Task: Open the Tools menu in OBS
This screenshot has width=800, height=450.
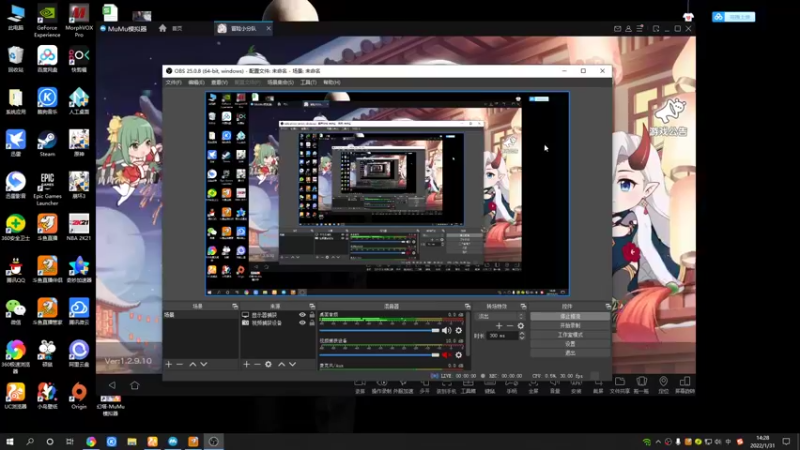Action: [x=308, y=82]
